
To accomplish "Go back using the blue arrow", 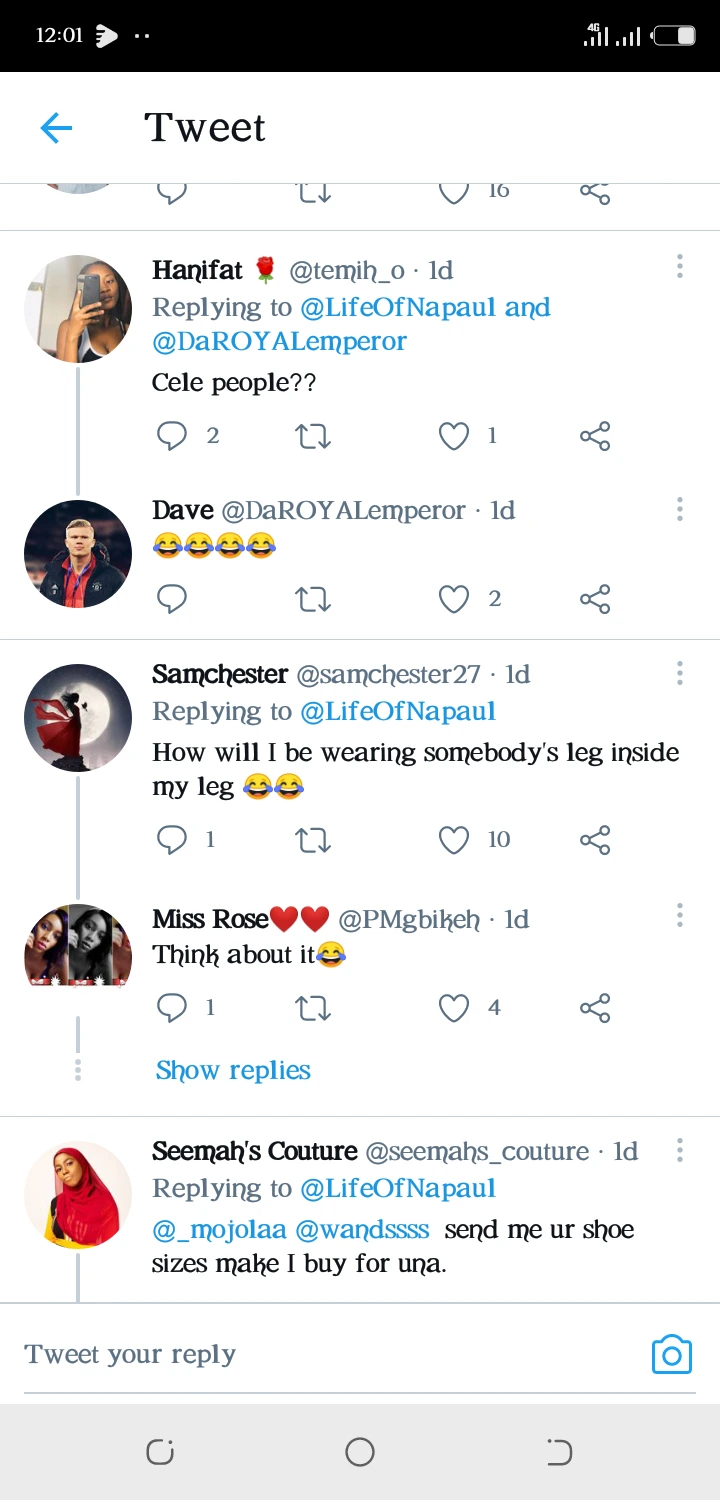I will click(56, 128).
